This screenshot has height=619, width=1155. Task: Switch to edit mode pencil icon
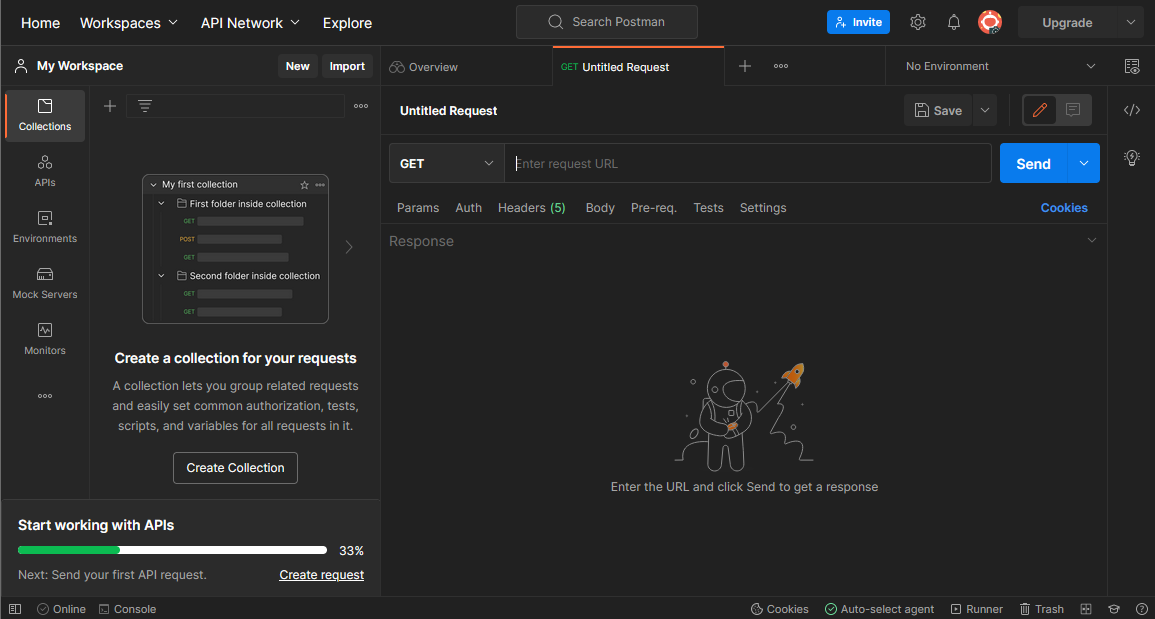[1040, 110]
